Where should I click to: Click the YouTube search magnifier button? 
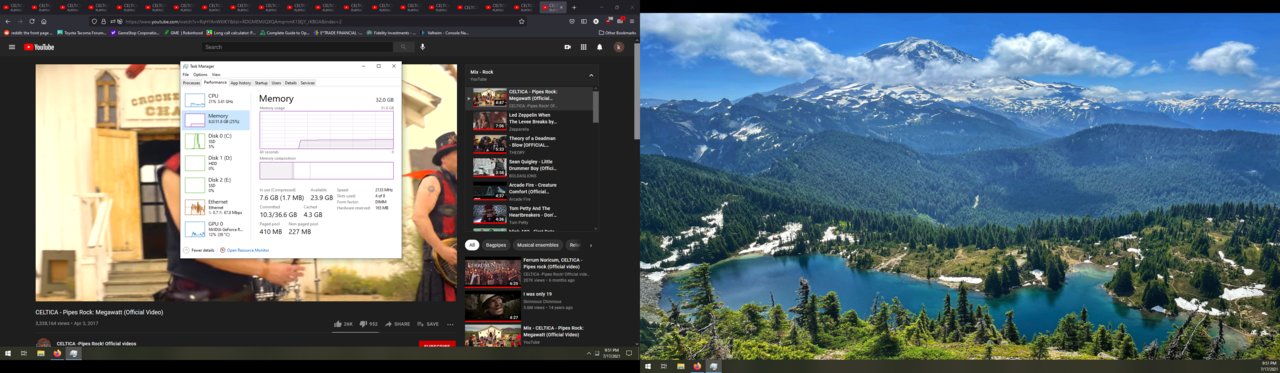click(x=404, y=47)
